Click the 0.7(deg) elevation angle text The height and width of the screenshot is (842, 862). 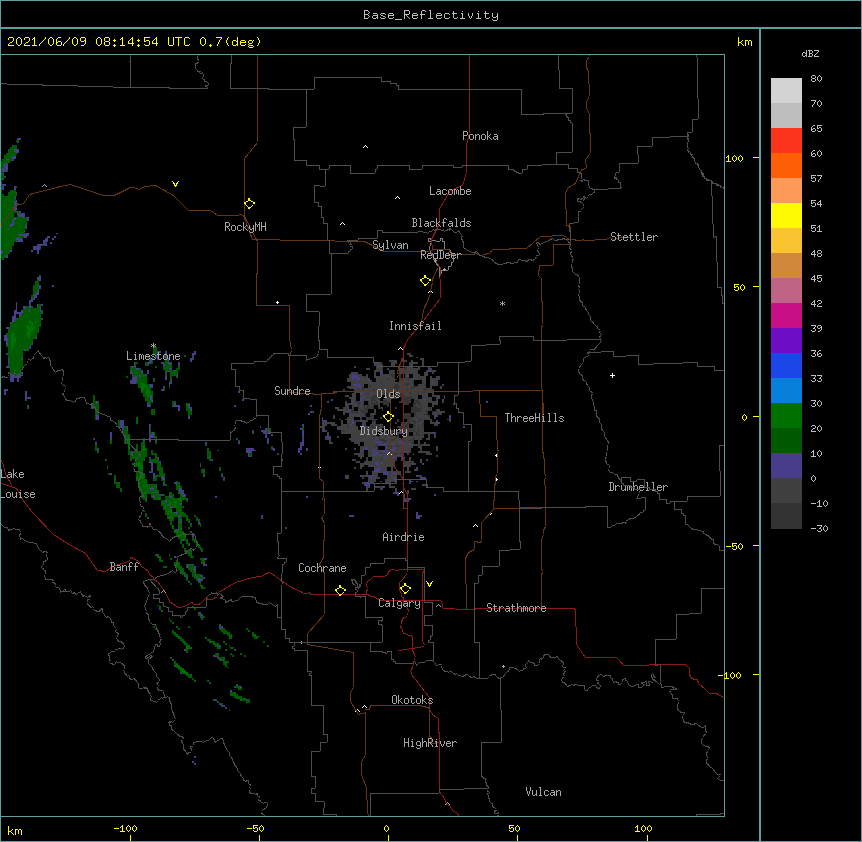[x=230, y=42]
